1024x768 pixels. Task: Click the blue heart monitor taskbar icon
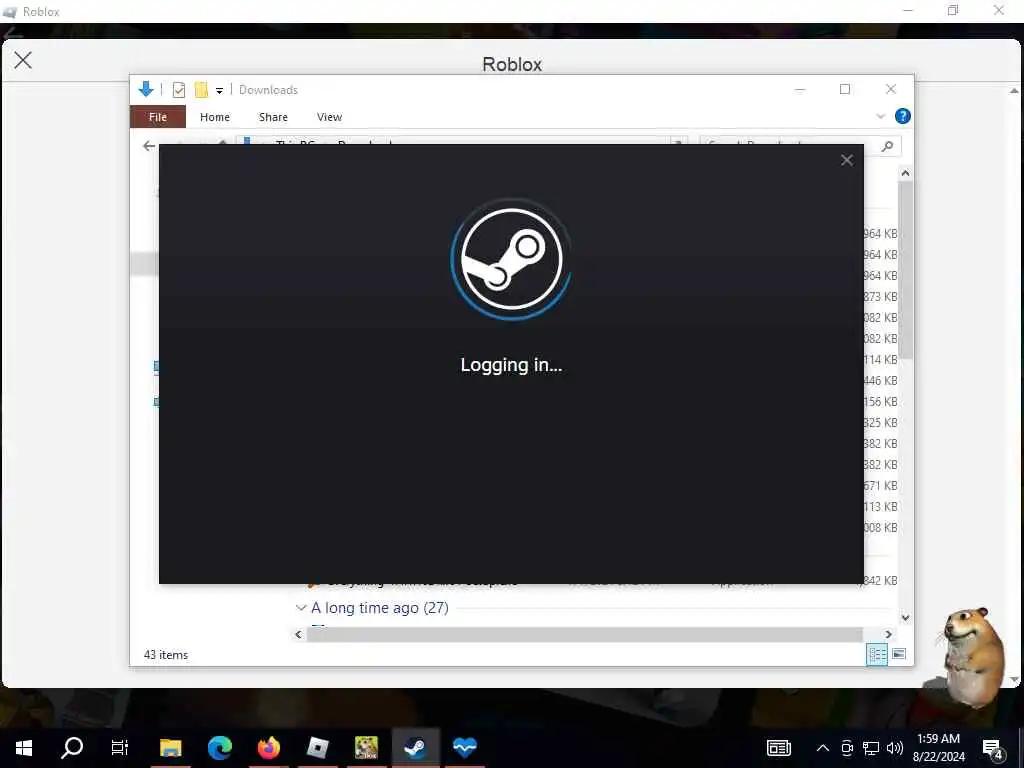[465, 747]
